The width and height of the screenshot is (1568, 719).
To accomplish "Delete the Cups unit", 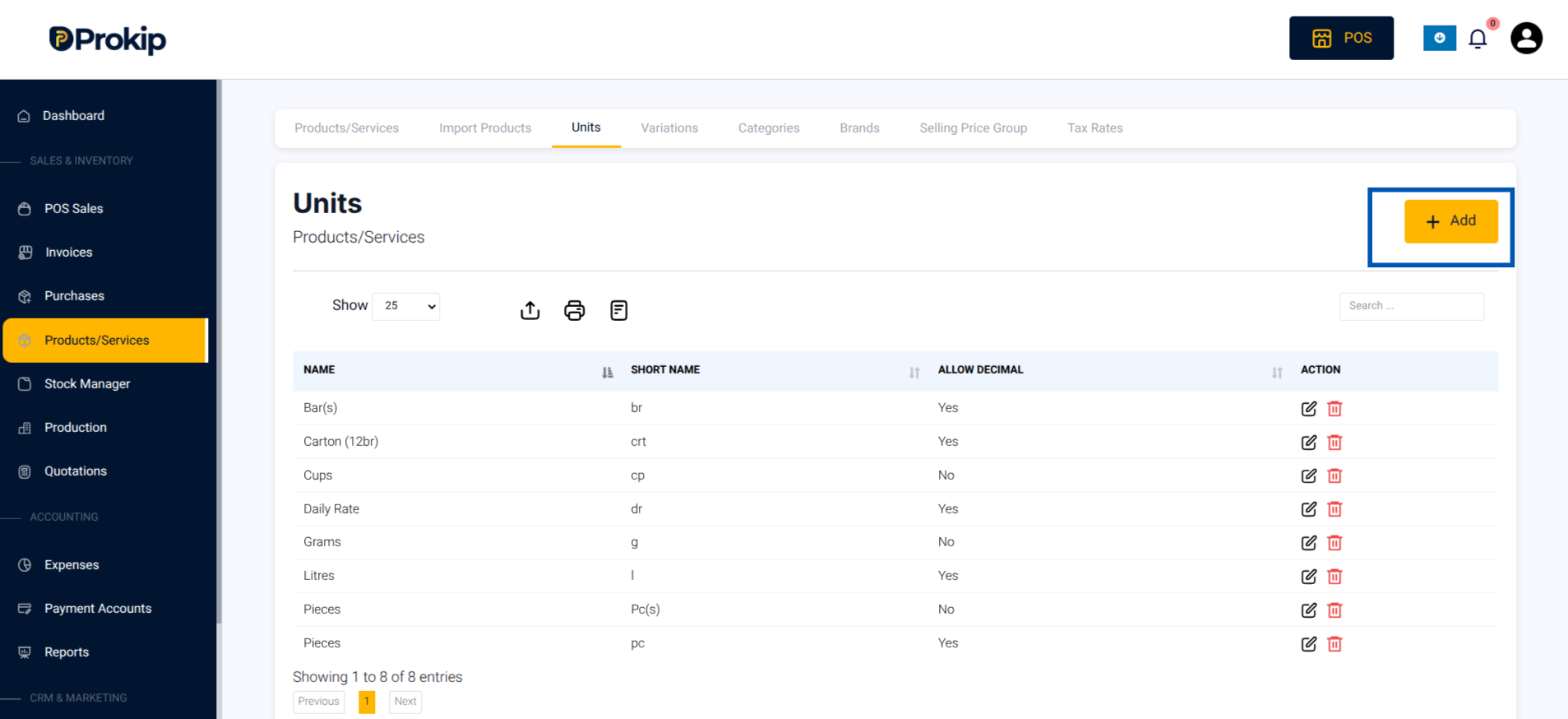I will click(1334, 475).
